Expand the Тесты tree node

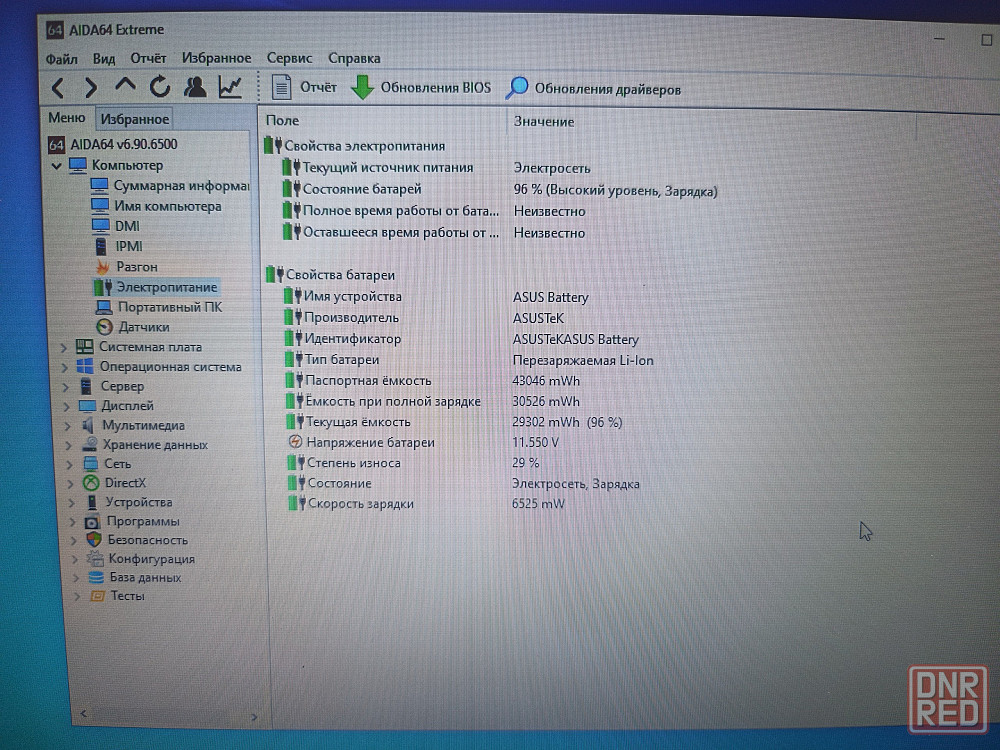pyautogui.click(x=77, y=596)
